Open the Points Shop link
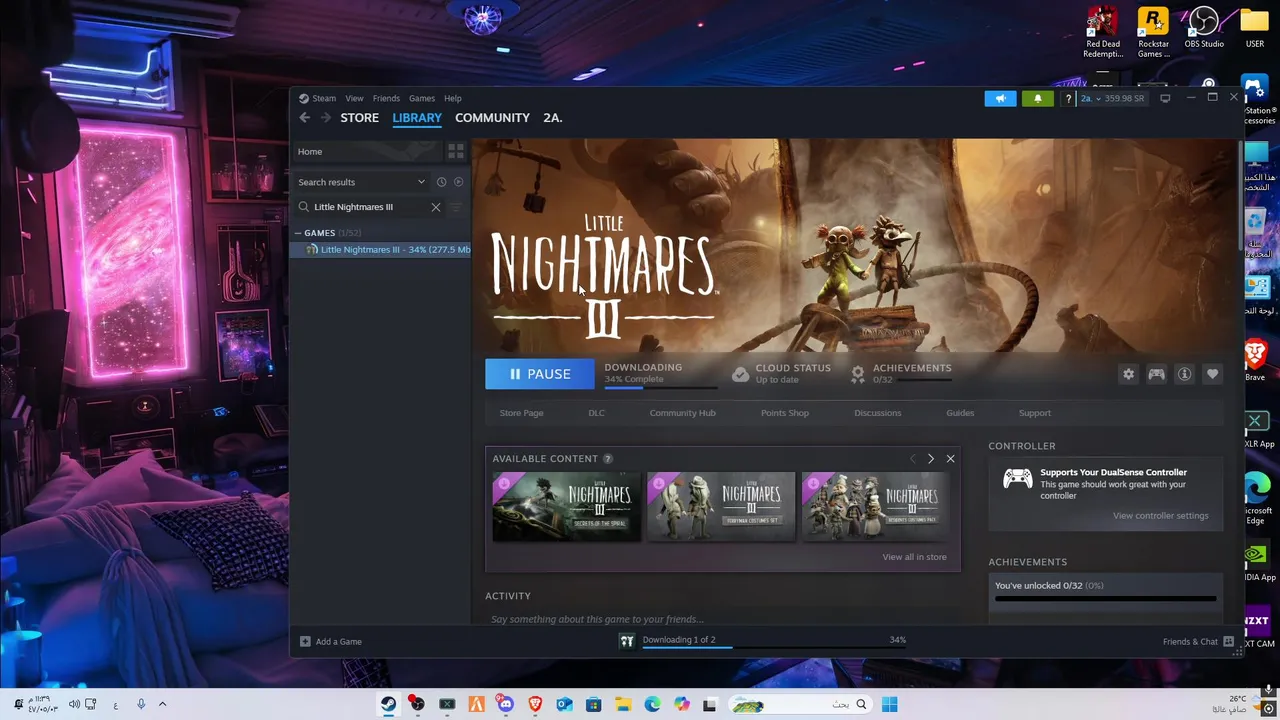Viewport: 1280px width, 720px height. (x=784, y=413)
